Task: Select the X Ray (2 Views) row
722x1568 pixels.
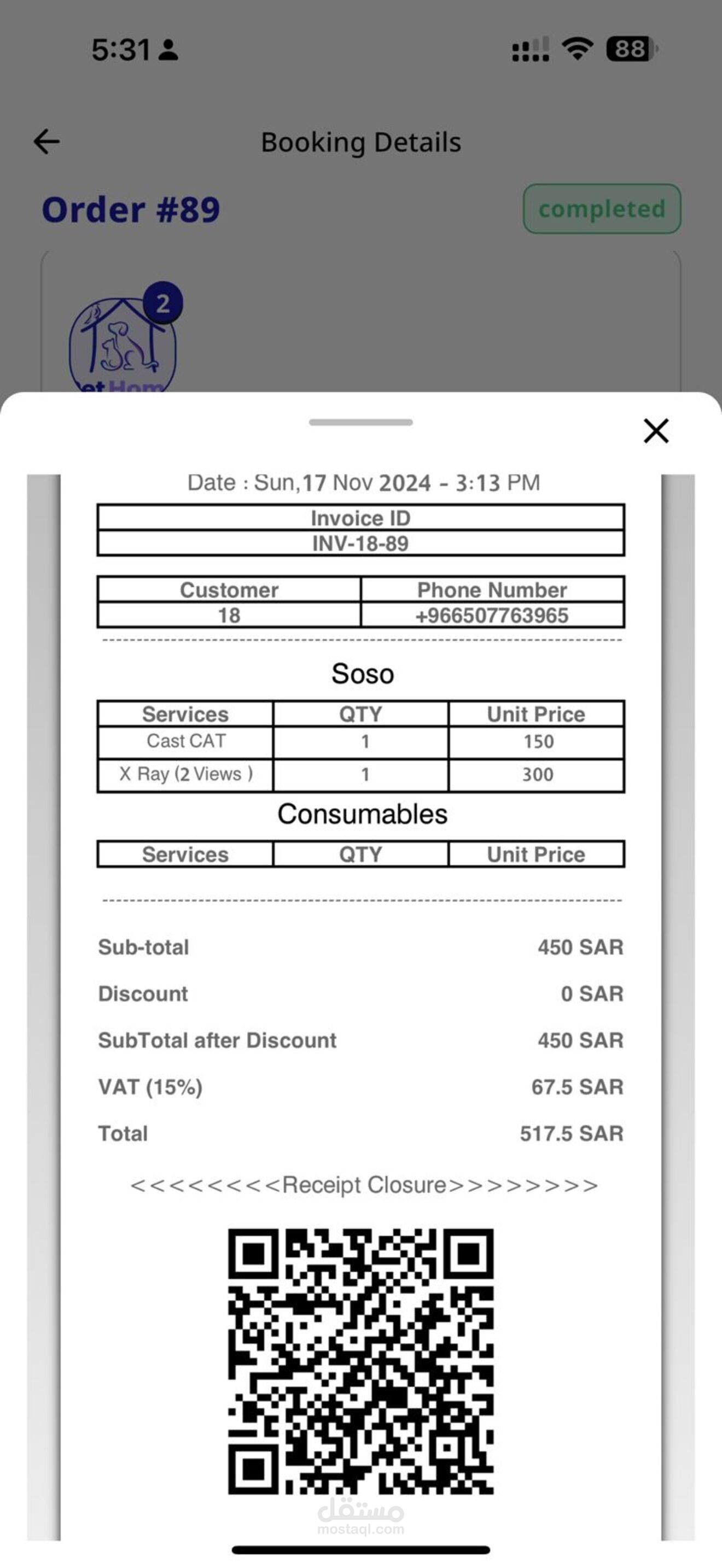Action: click(x=360, y=774)
